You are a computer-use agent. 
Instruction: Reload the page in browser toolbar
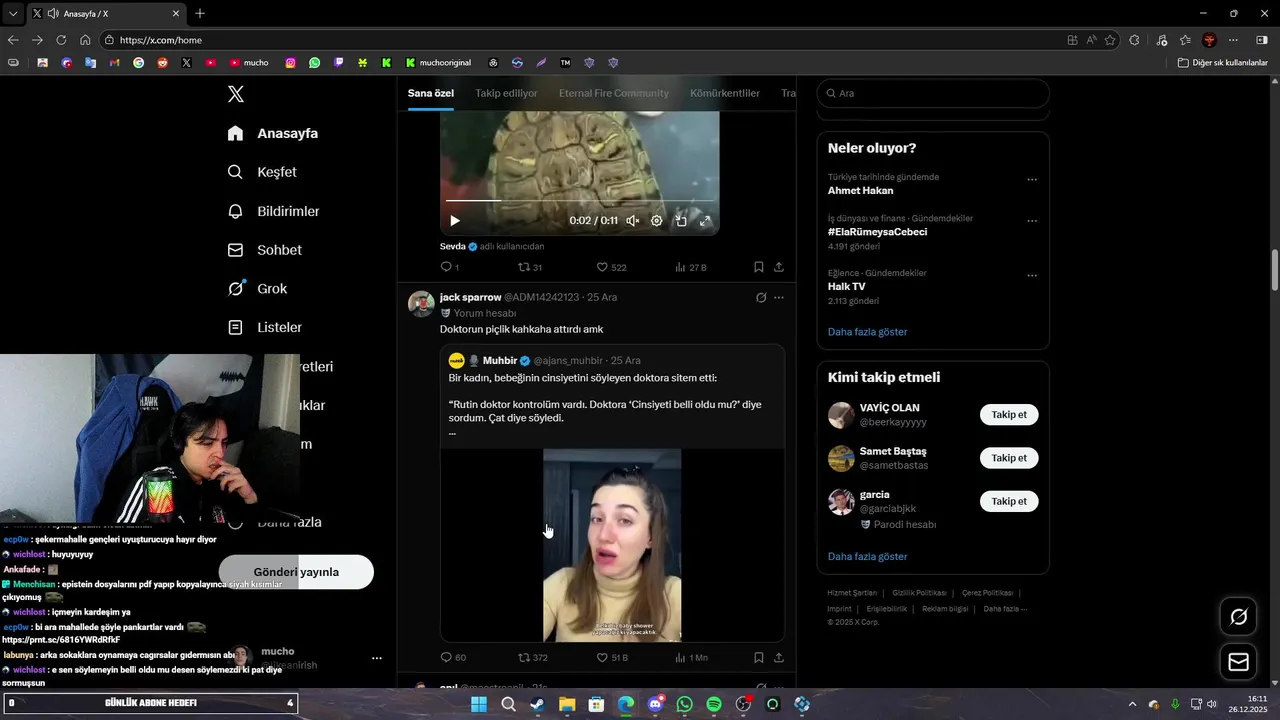(x=61, y=40)
